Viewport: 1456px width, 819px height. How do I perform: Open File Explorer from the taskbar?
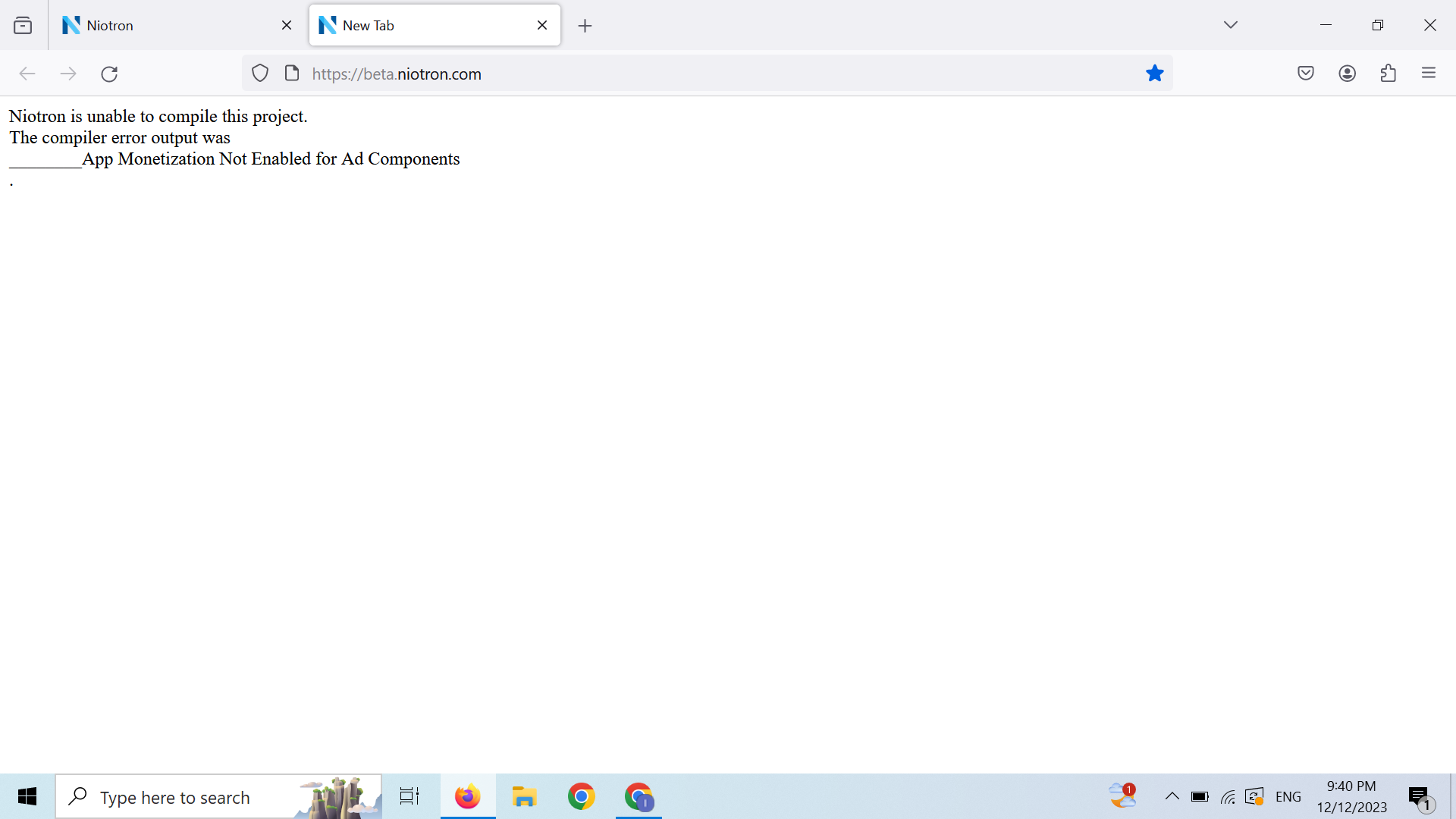pyautogui.click(x=524, y=797)
